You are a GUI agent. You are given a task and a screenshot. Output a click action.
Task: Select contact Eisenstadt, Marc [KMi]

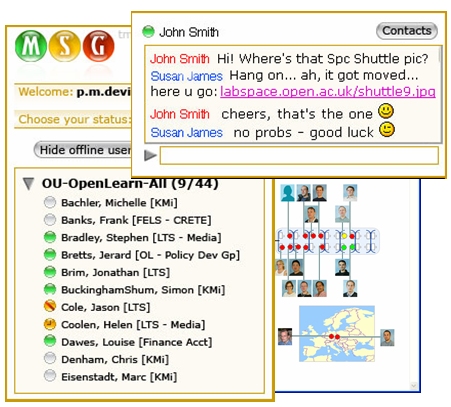click(x=119, y=377)
